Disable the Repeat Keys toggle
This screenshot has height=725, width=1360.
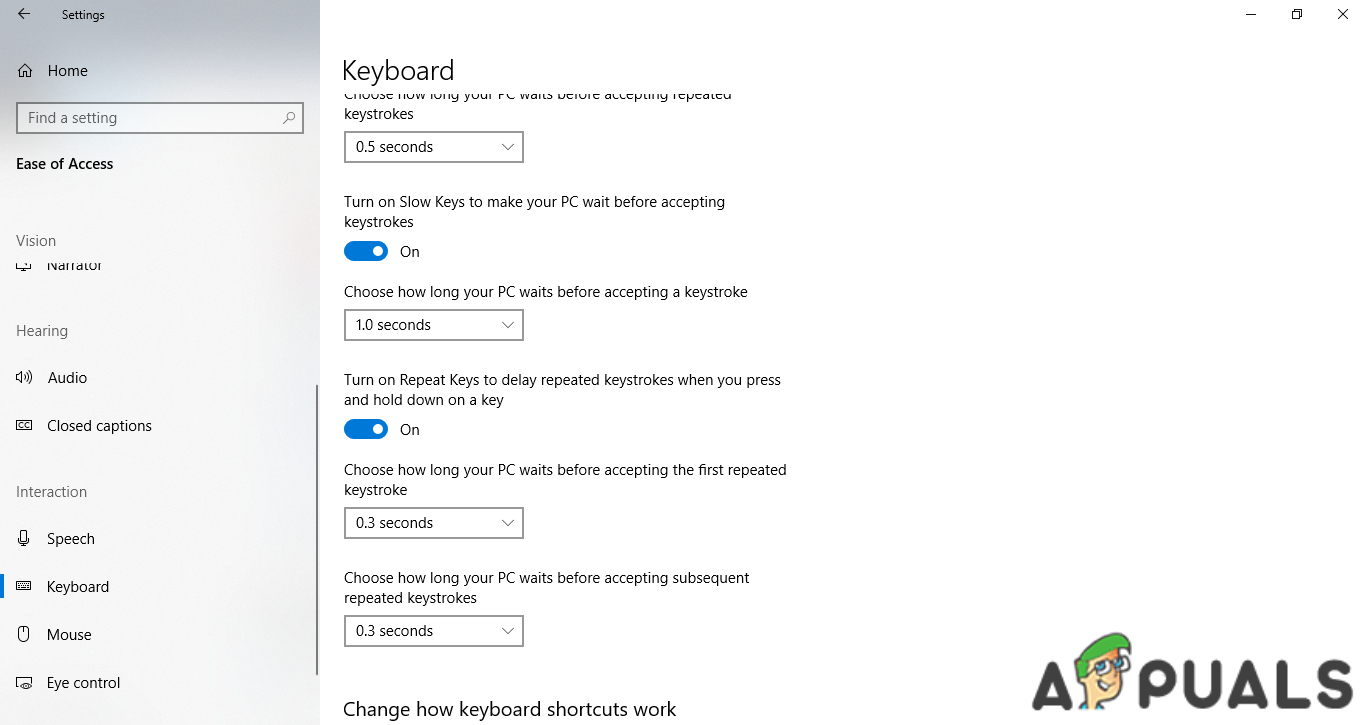point(366,430)
